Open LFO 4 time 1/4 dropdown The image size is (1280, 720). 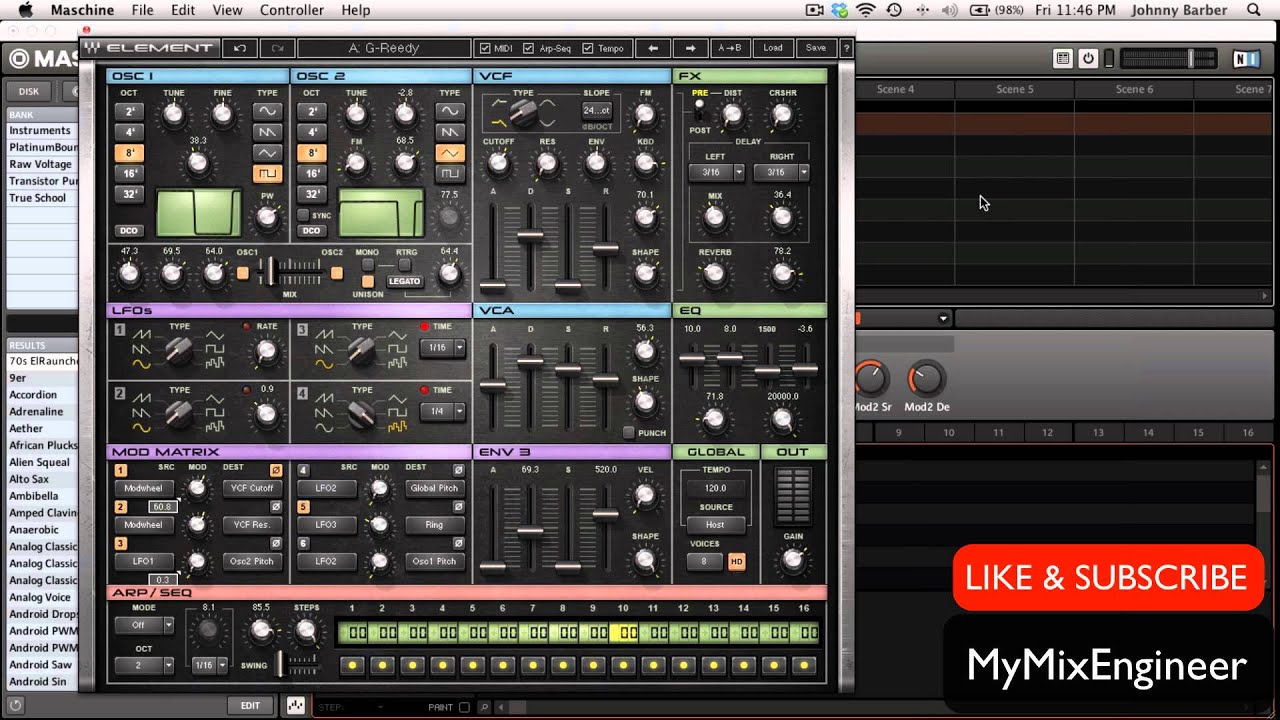(443, 411)
